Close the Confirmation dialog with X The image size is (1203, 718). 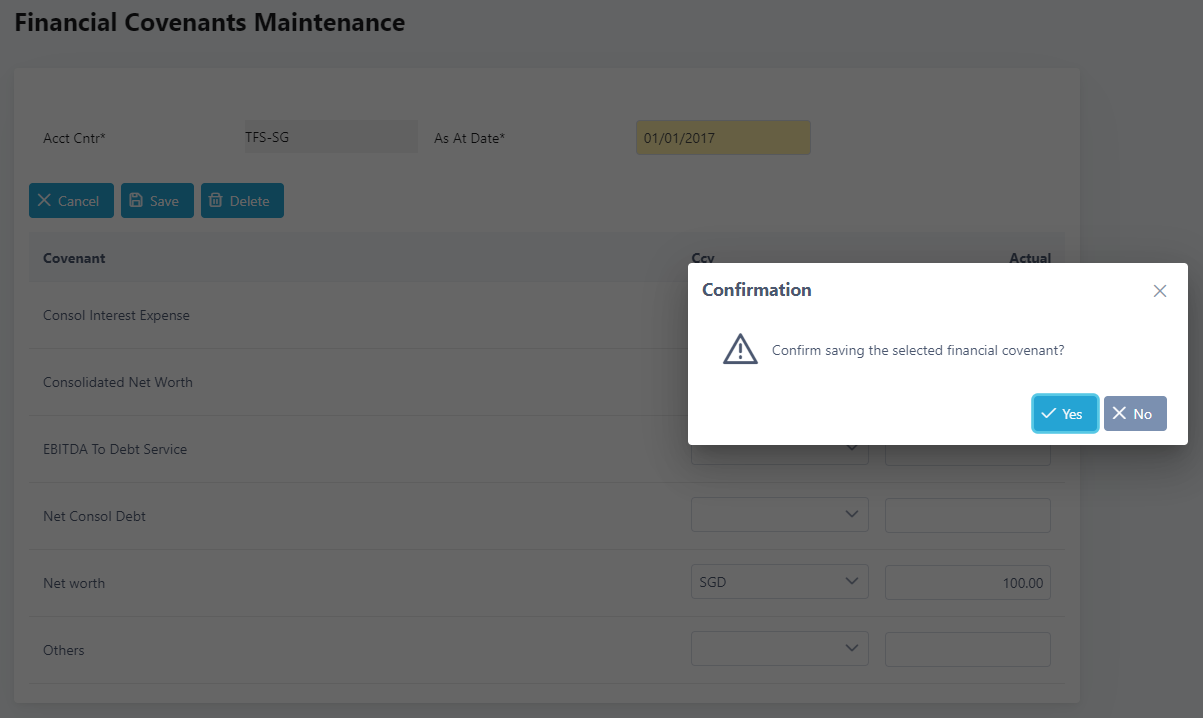1159,291
